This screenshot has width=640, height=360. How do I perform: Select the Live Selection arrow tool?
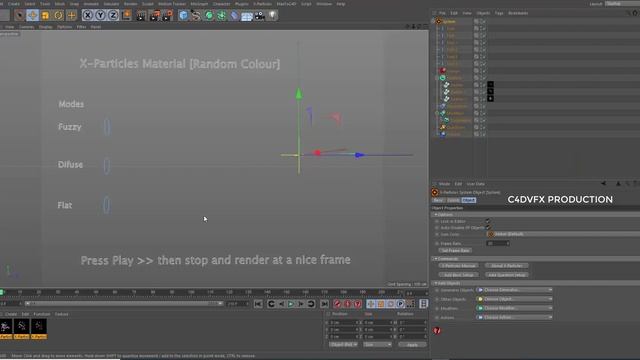click(19, 16)
